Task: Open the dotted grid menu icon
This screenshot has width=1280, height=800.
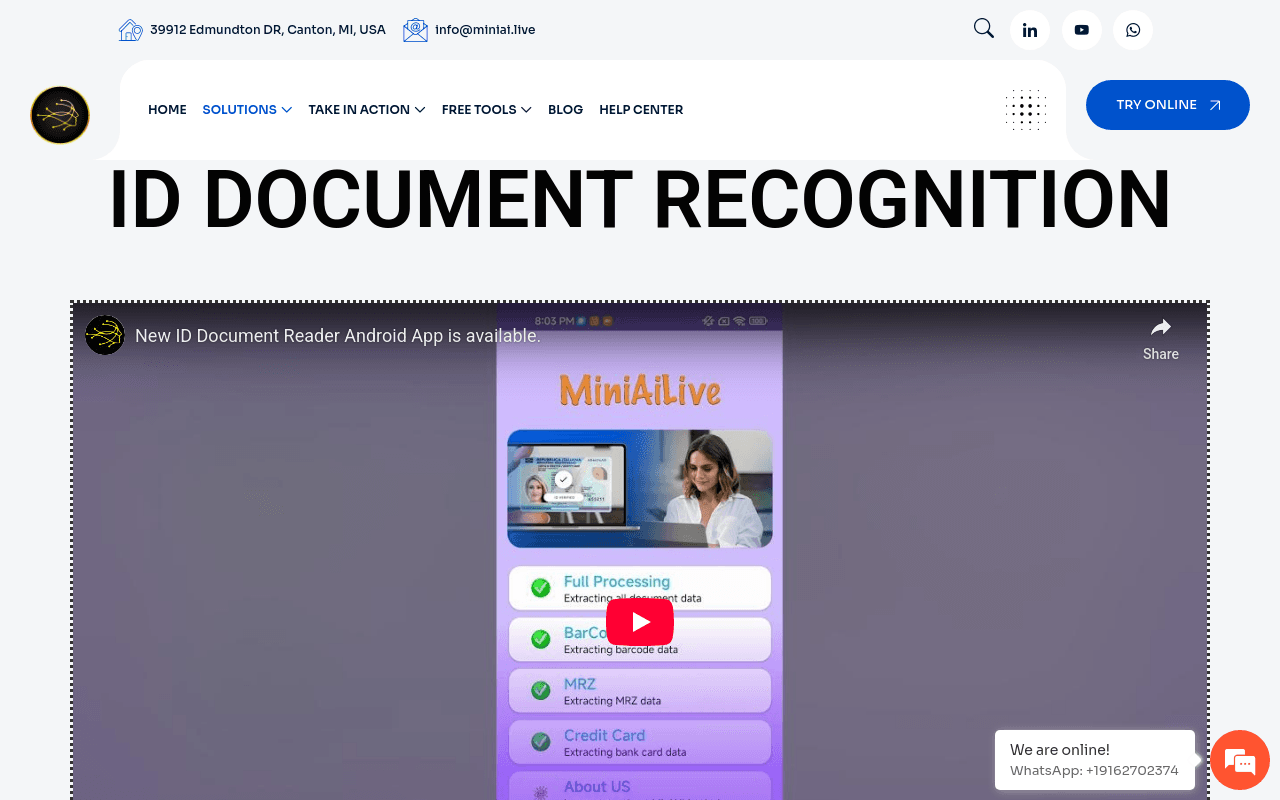Action: point(1025,110)
